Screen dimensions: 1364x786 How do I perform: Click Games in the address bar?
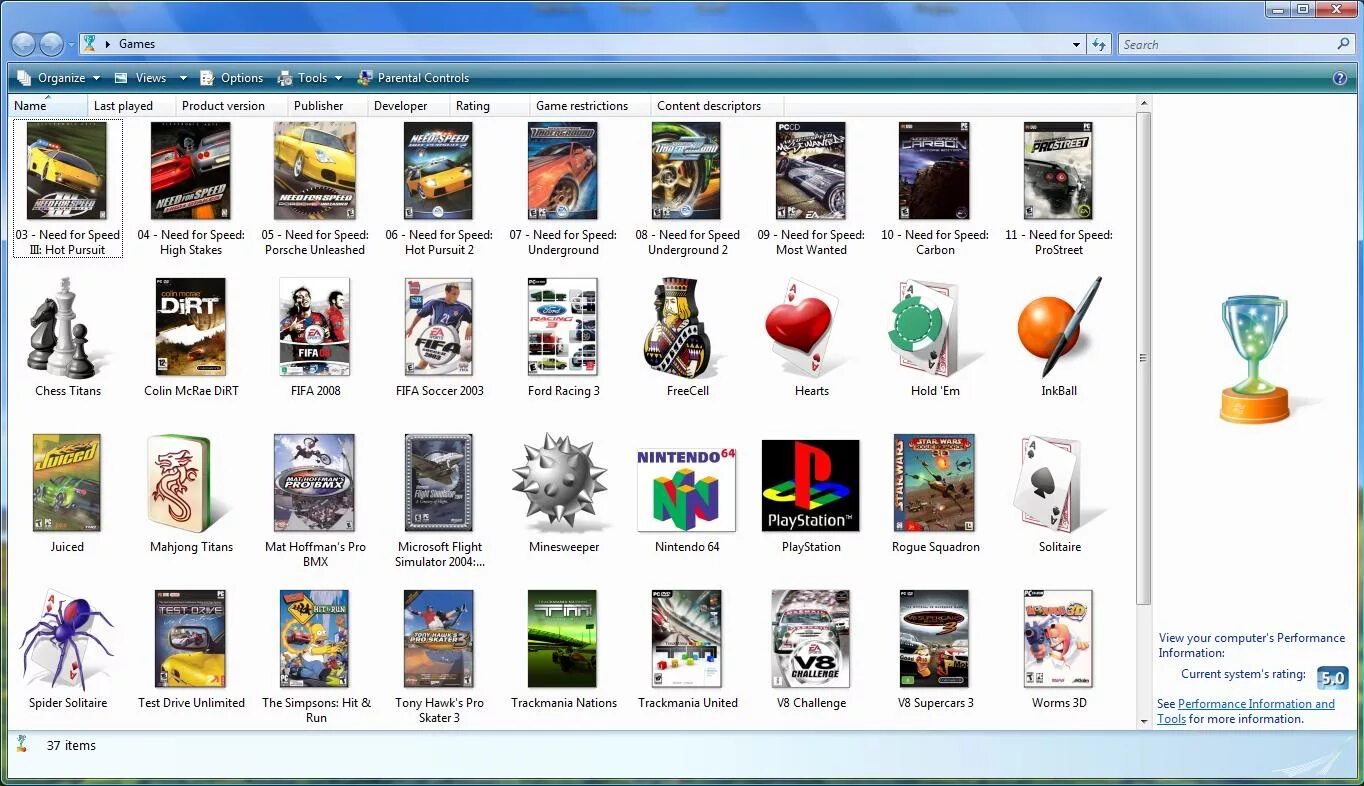pyautogui.click(x=137, y=44)
